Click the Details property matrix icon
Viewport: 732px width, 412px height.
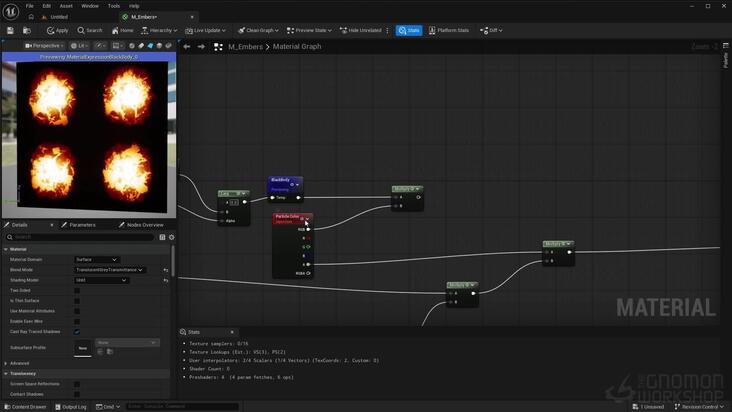(162, 237)
